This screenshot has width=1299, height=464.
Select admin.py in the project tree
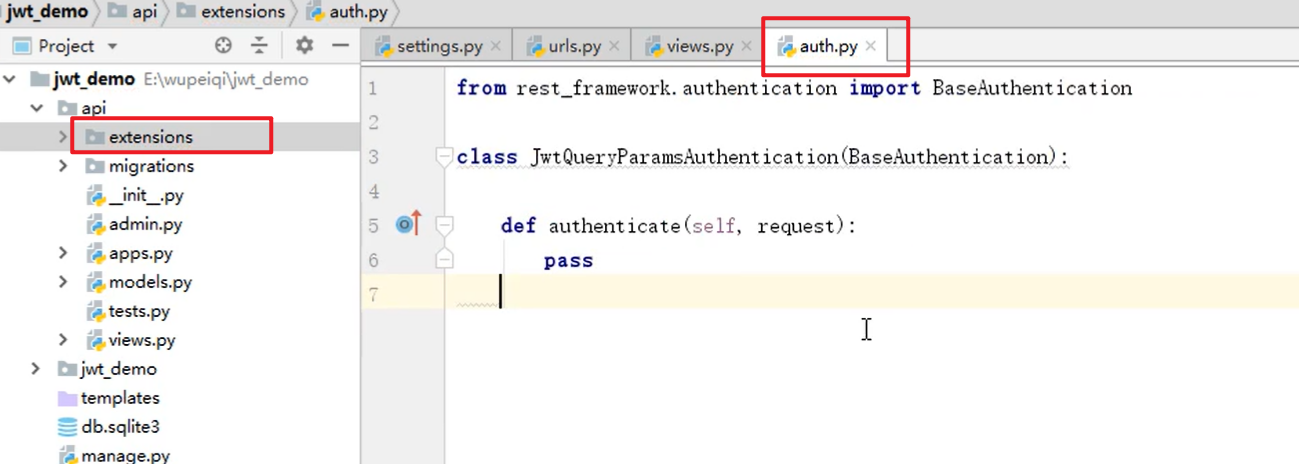click(145, 224)
